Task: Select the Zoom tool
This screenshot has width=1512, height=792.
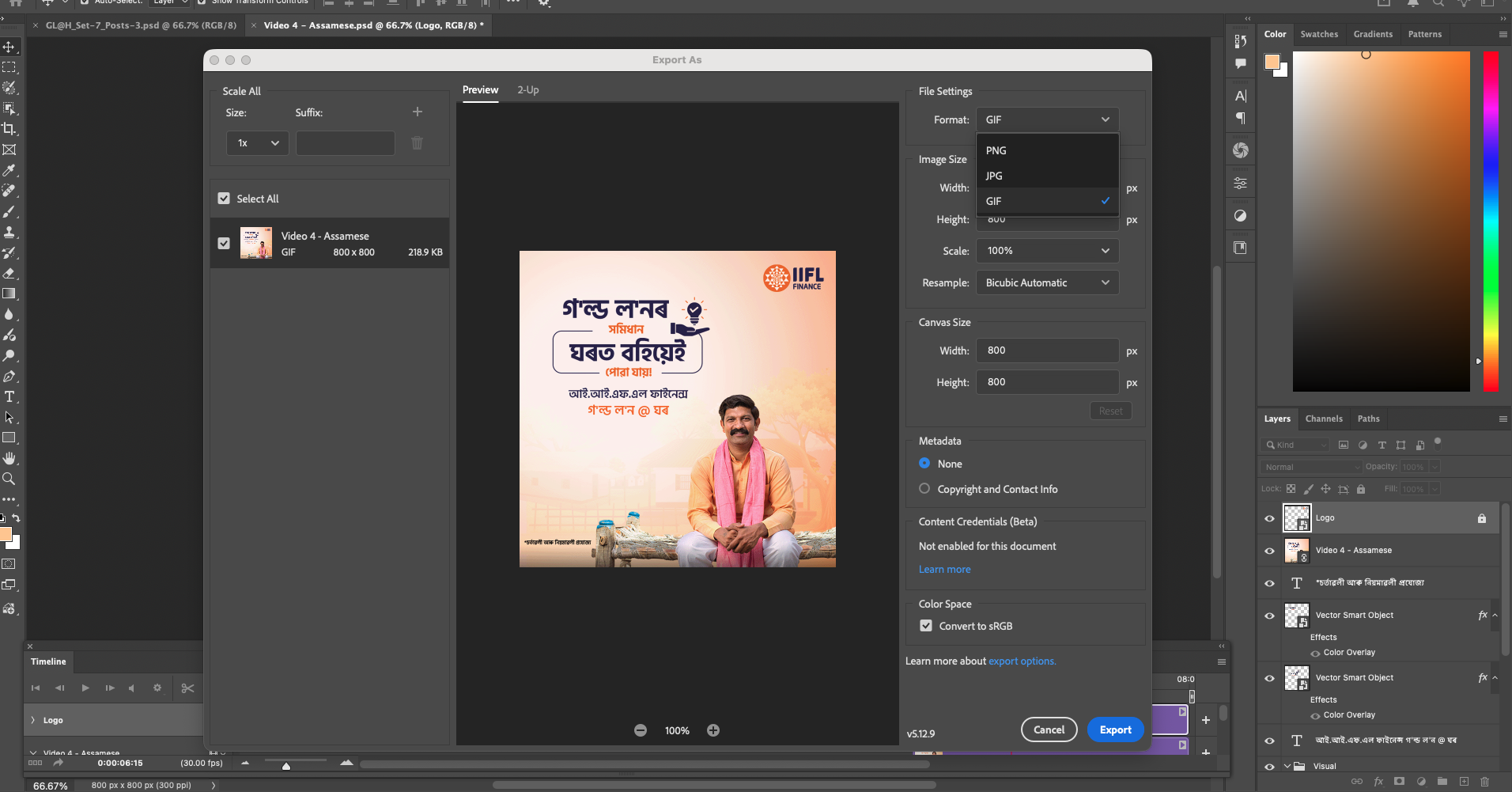Action: tap(9, 479)
